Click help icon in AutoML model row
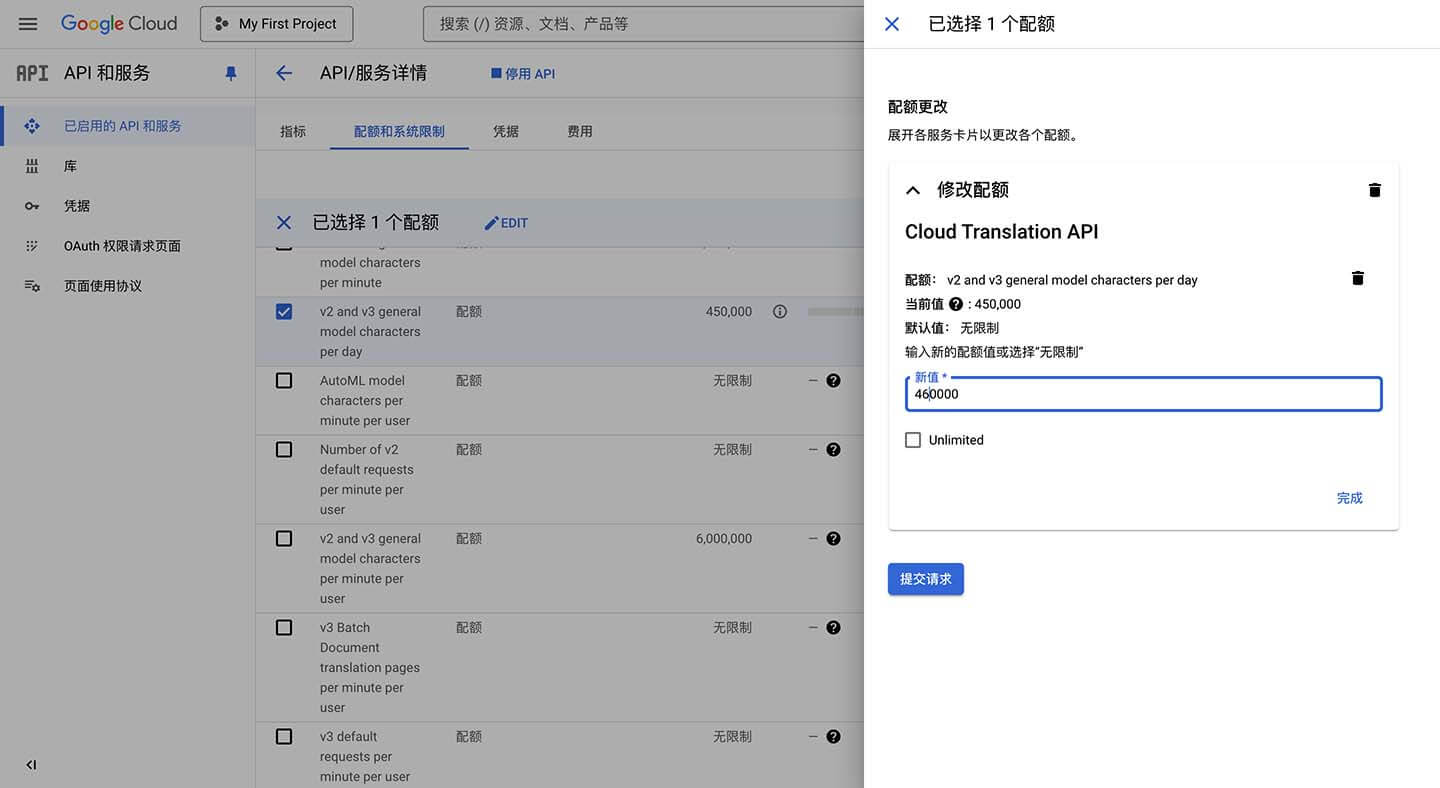 tap(833, 381)
